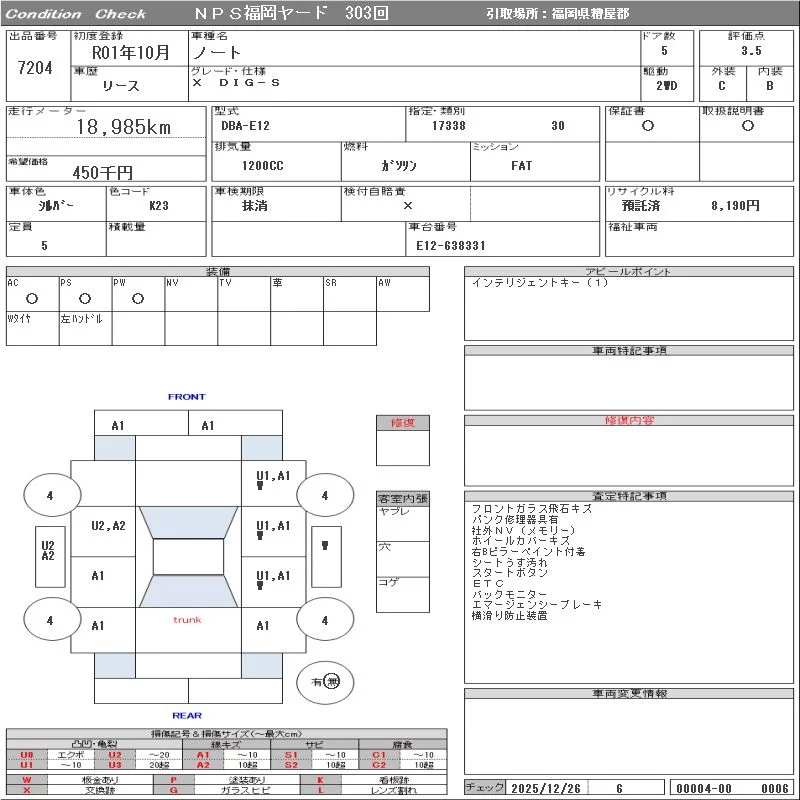Click the red 修復 header box
800x800 pixels.
tap(403, 423)
